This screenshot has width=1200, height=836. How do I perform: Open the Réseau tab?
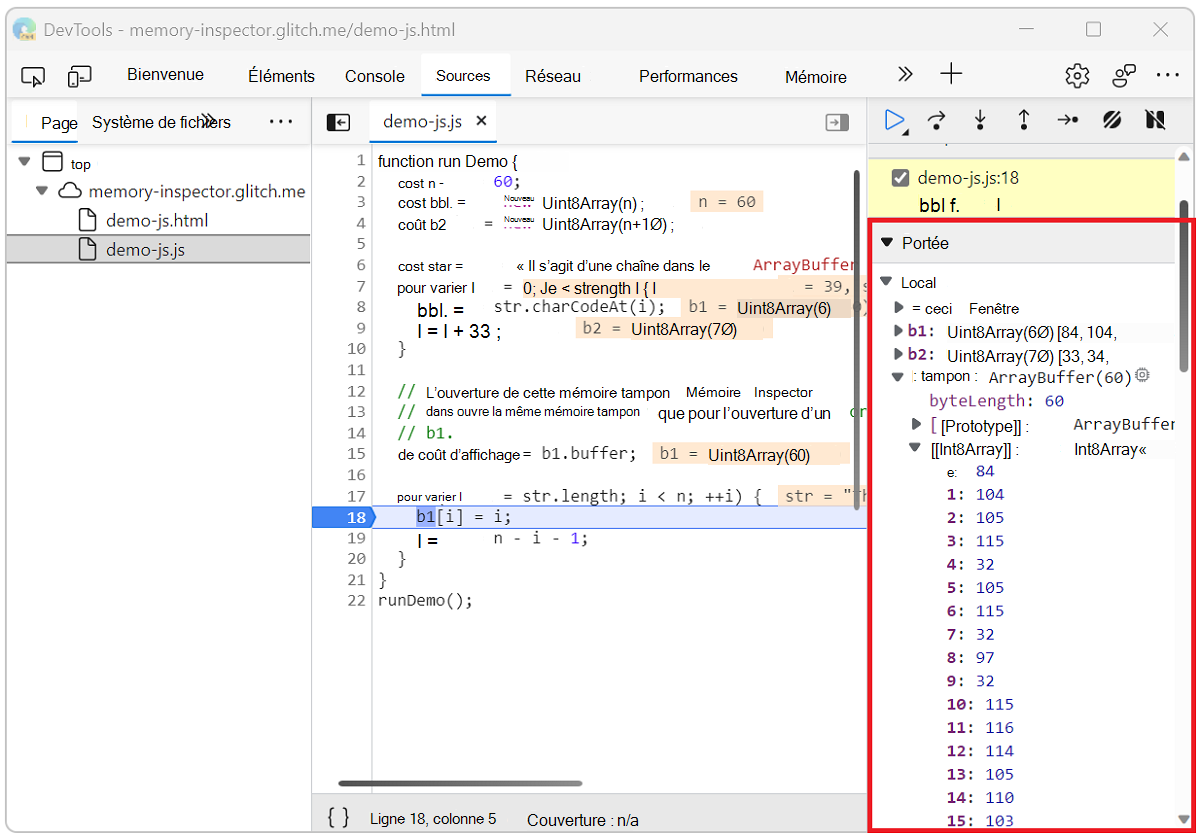(553, 76)
